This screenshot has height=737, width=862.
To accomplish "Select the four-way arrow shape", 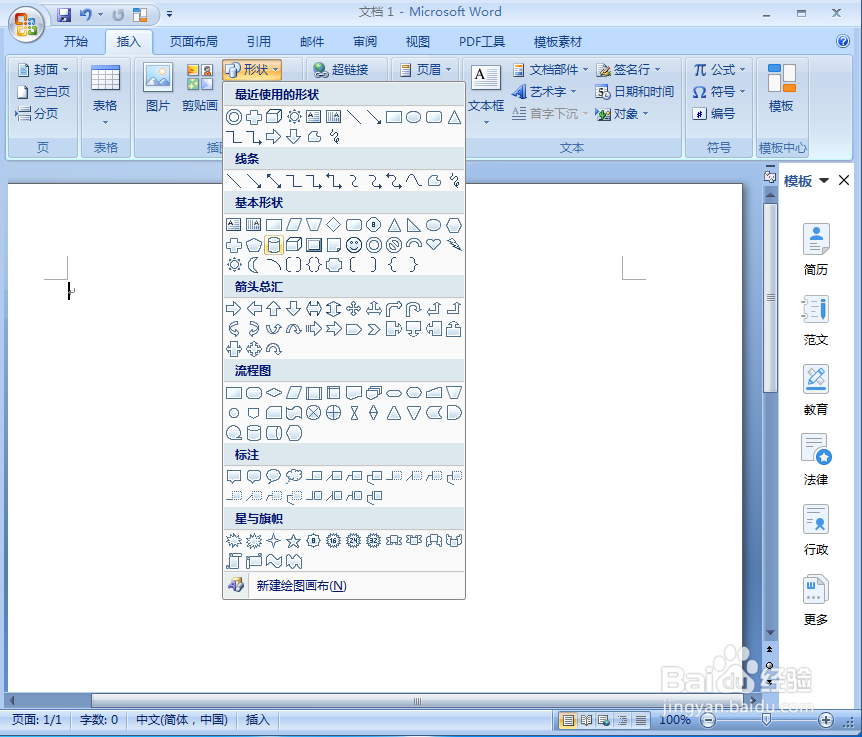I will (x=353, y=309).
